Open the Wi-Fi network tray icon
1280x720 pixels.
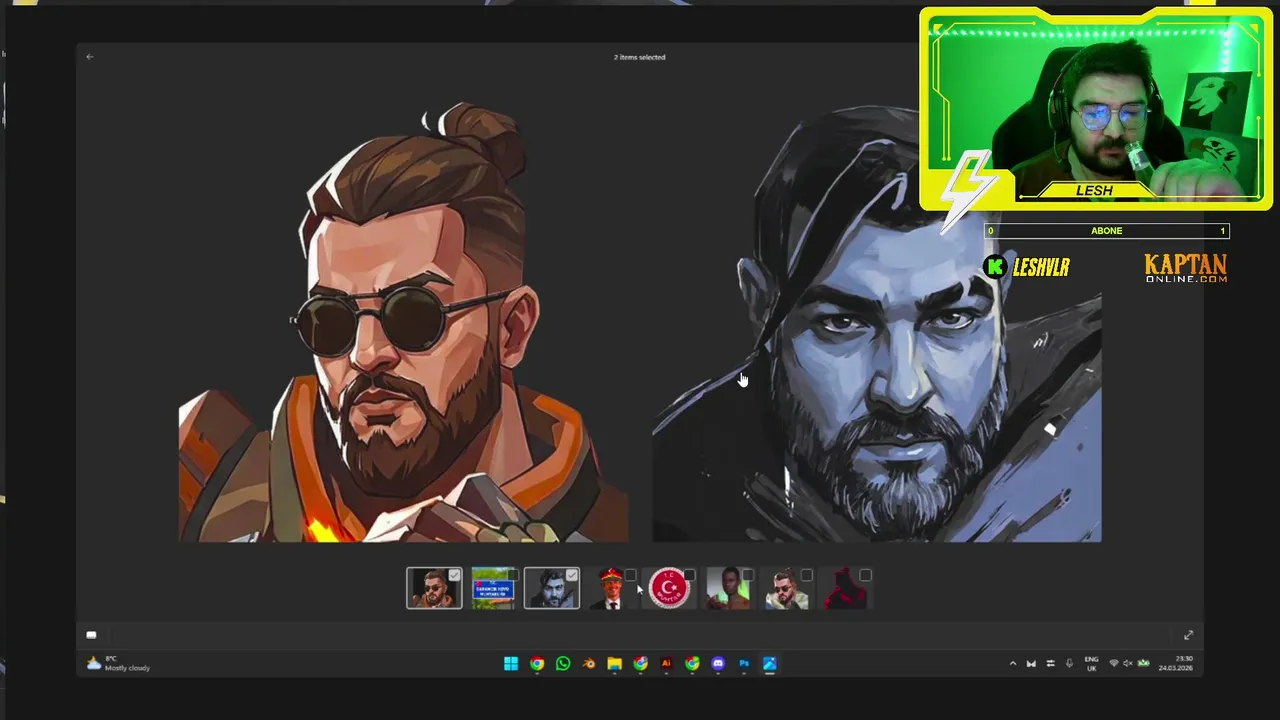click(x=1114, y=663)
